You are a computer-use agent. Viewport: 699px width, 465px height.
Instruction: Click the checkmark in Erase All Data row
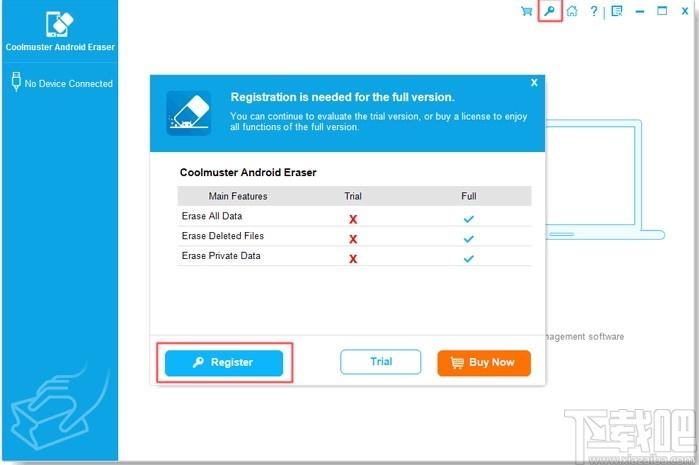[469, 219]
